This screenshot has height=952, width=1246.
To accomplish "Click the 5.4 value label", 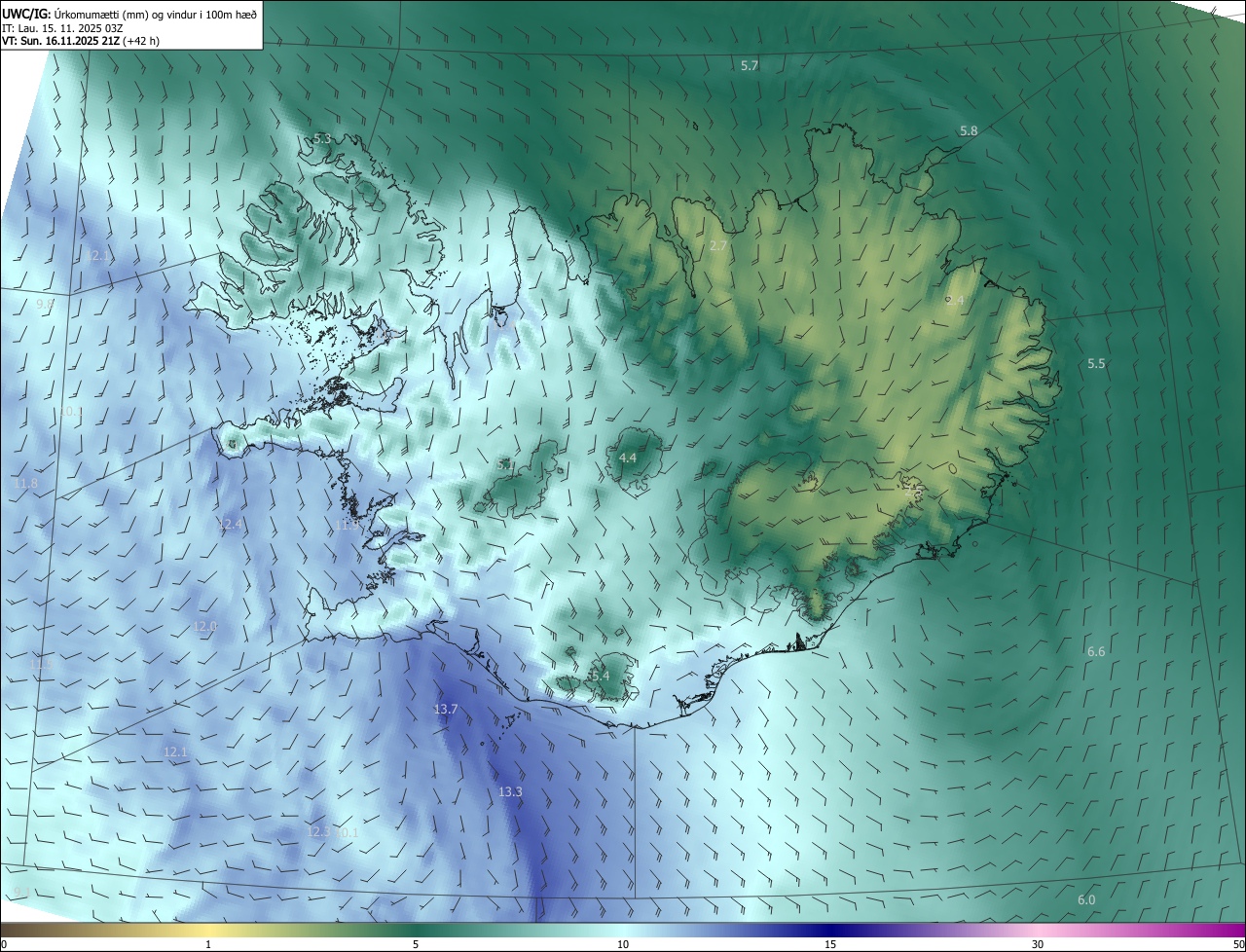I will [600, 676].
